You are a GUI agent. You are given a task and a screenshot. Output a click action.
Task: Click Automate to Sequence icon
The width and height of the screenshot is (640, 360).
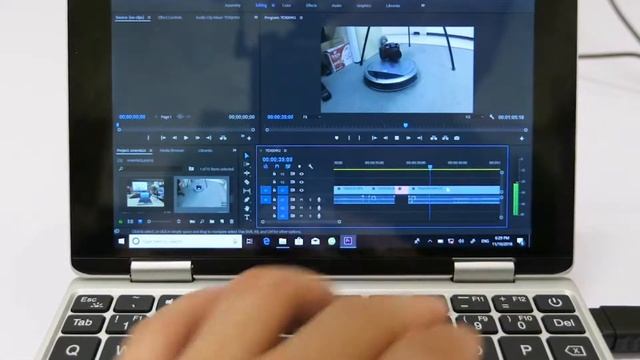(192, 222)
